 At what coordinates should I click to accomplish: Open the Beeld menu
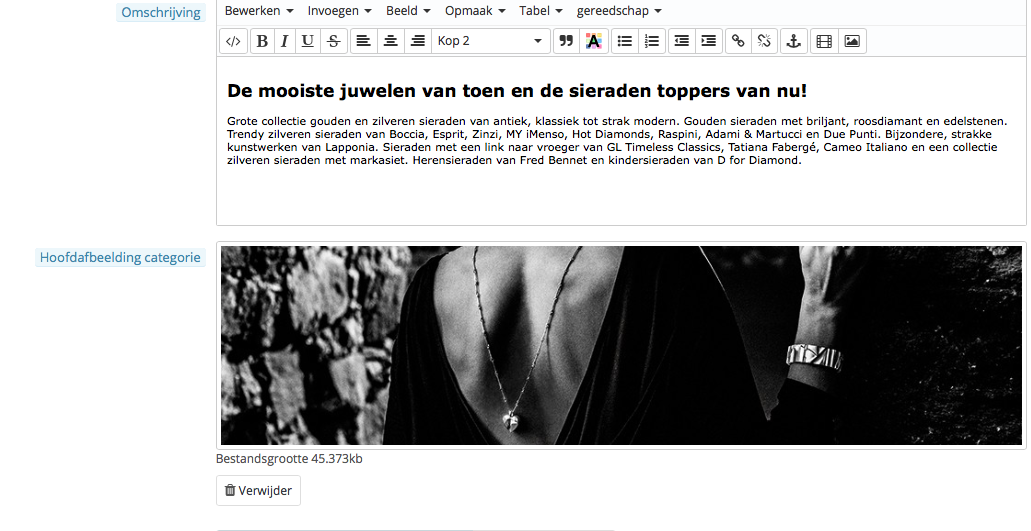(x=408, y=11)
